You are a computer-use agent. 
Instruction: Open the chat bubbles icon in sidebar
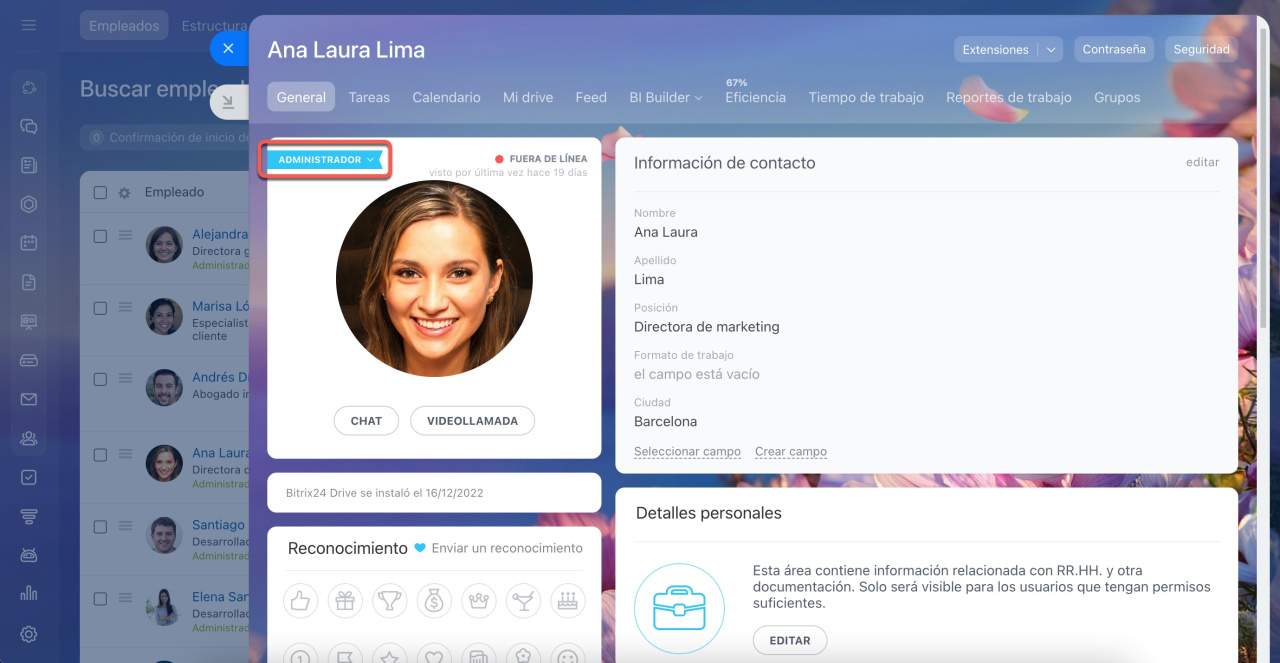pos(28,126)
